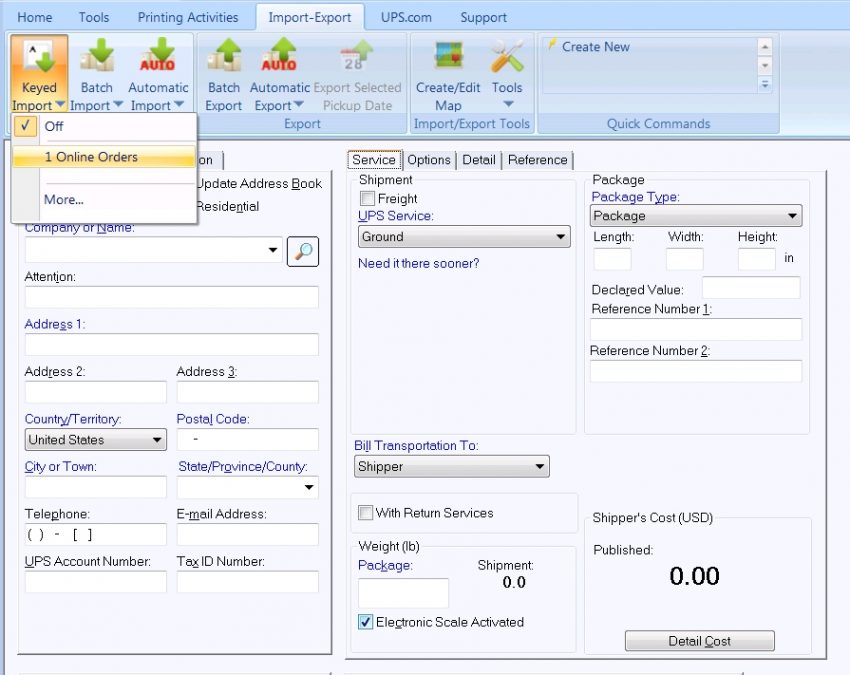Enable the Freight checkbox
Image resolution: width=850 pixels, height=675 pixels.
tap(367, 198)
